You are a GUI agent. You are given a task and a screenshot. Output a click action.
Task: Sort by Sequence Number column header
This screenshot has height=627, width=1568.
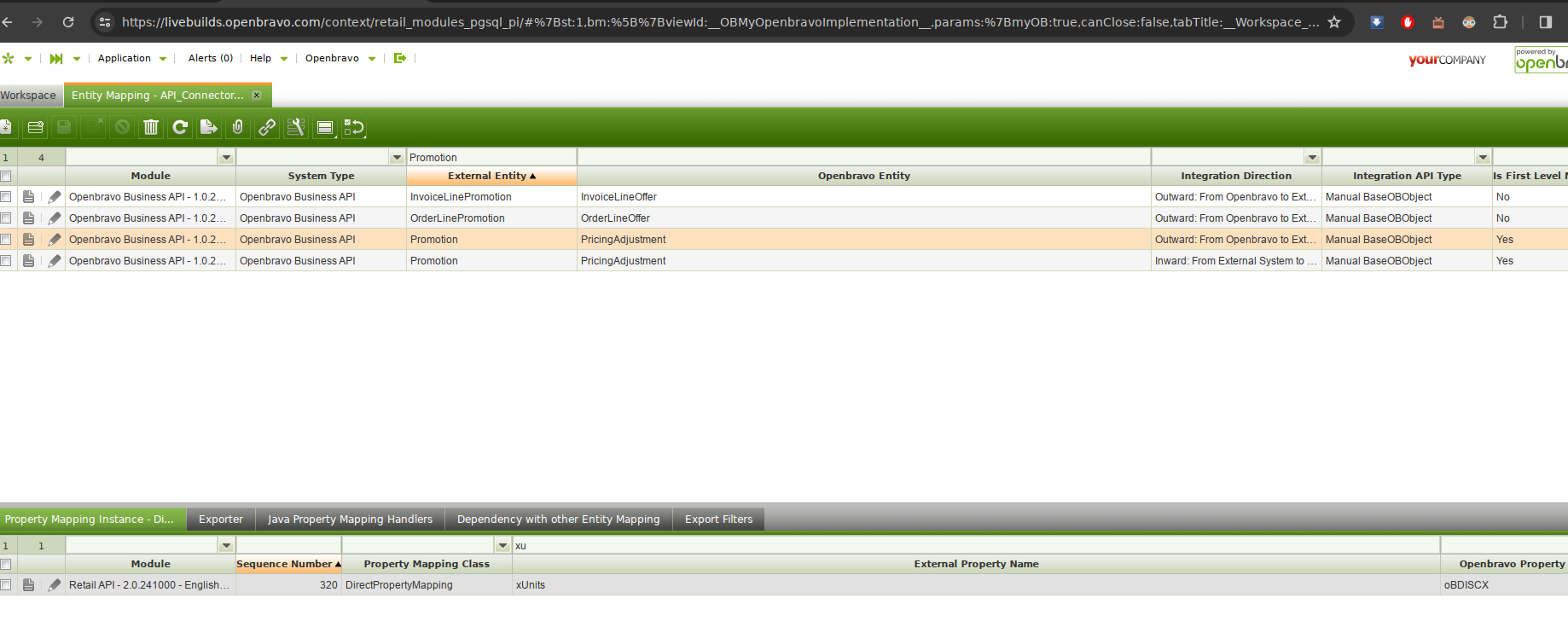(x=288, y=564)
